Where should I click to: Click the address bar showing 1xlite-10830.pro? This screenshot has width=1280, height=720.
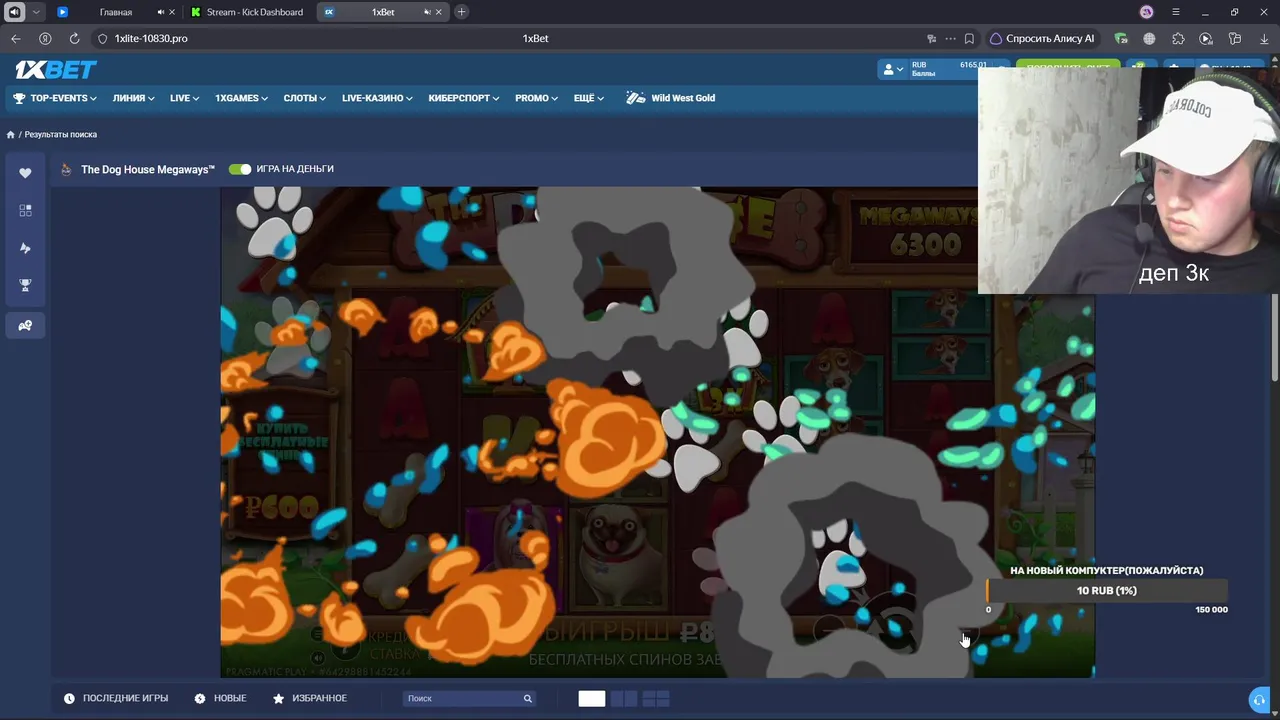[x=535, y=38]
